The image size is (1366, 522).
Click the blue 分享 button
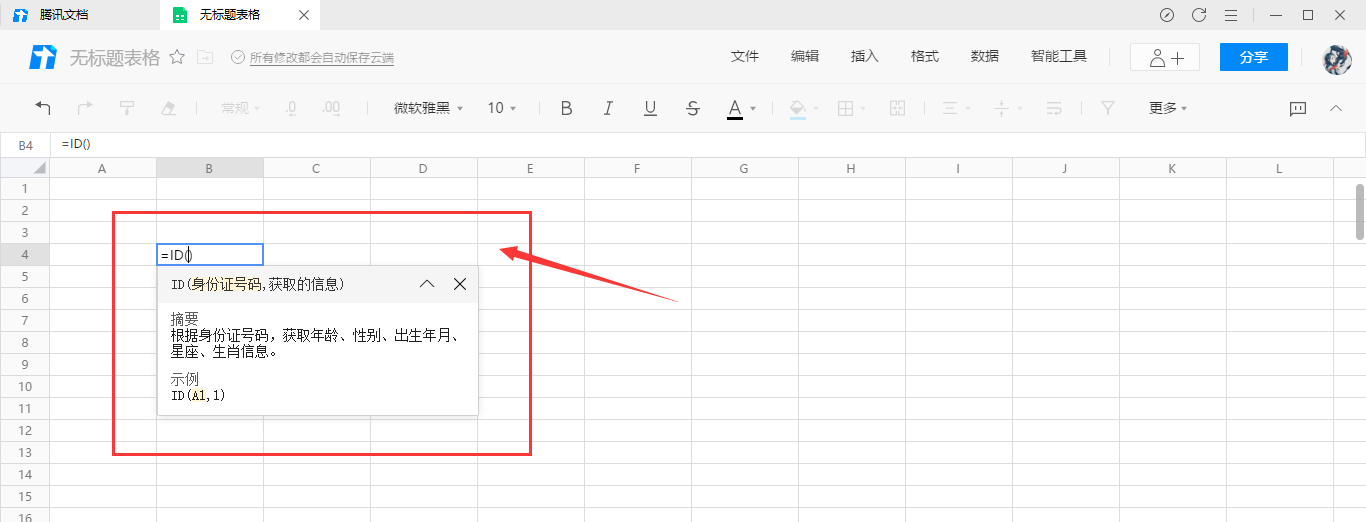coord(1254,57)
